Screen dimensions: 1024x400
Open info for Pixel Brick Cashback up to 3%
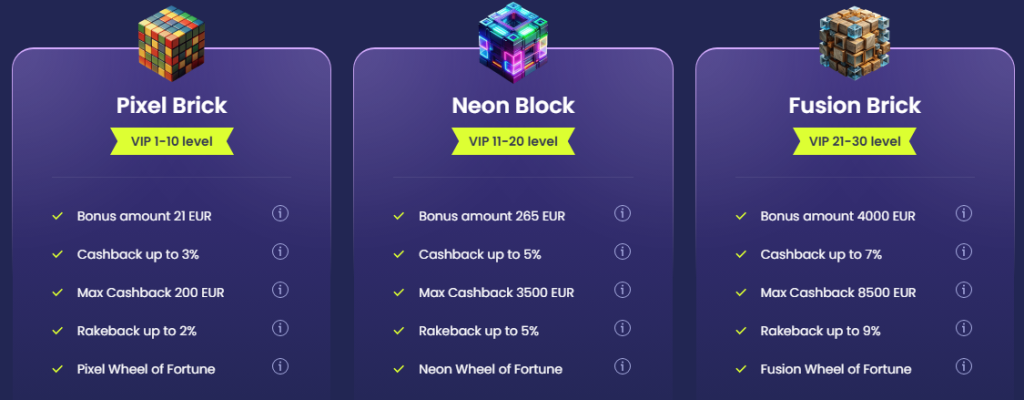pyautogui.click(x=280, y=252)
